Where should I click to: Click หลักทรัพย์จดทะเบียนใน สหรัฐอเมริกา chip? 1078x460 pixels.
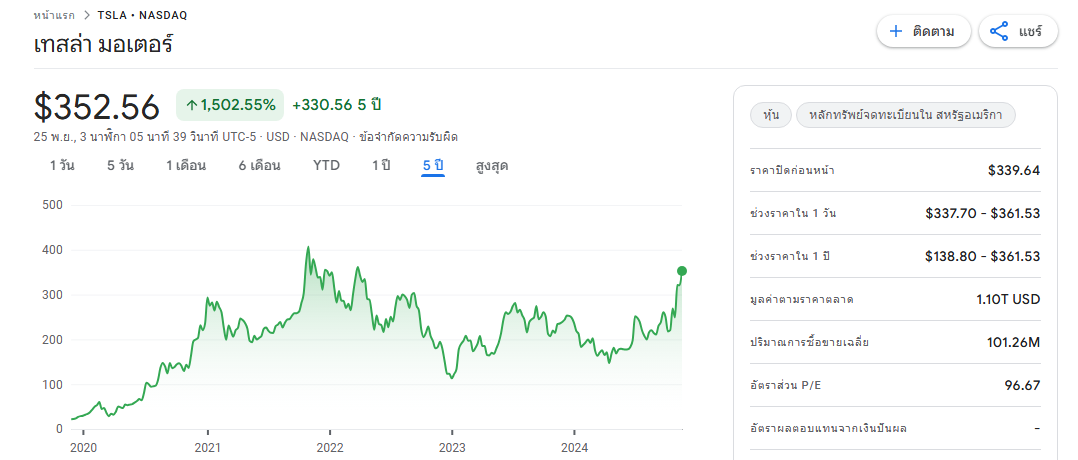[905, 116]
